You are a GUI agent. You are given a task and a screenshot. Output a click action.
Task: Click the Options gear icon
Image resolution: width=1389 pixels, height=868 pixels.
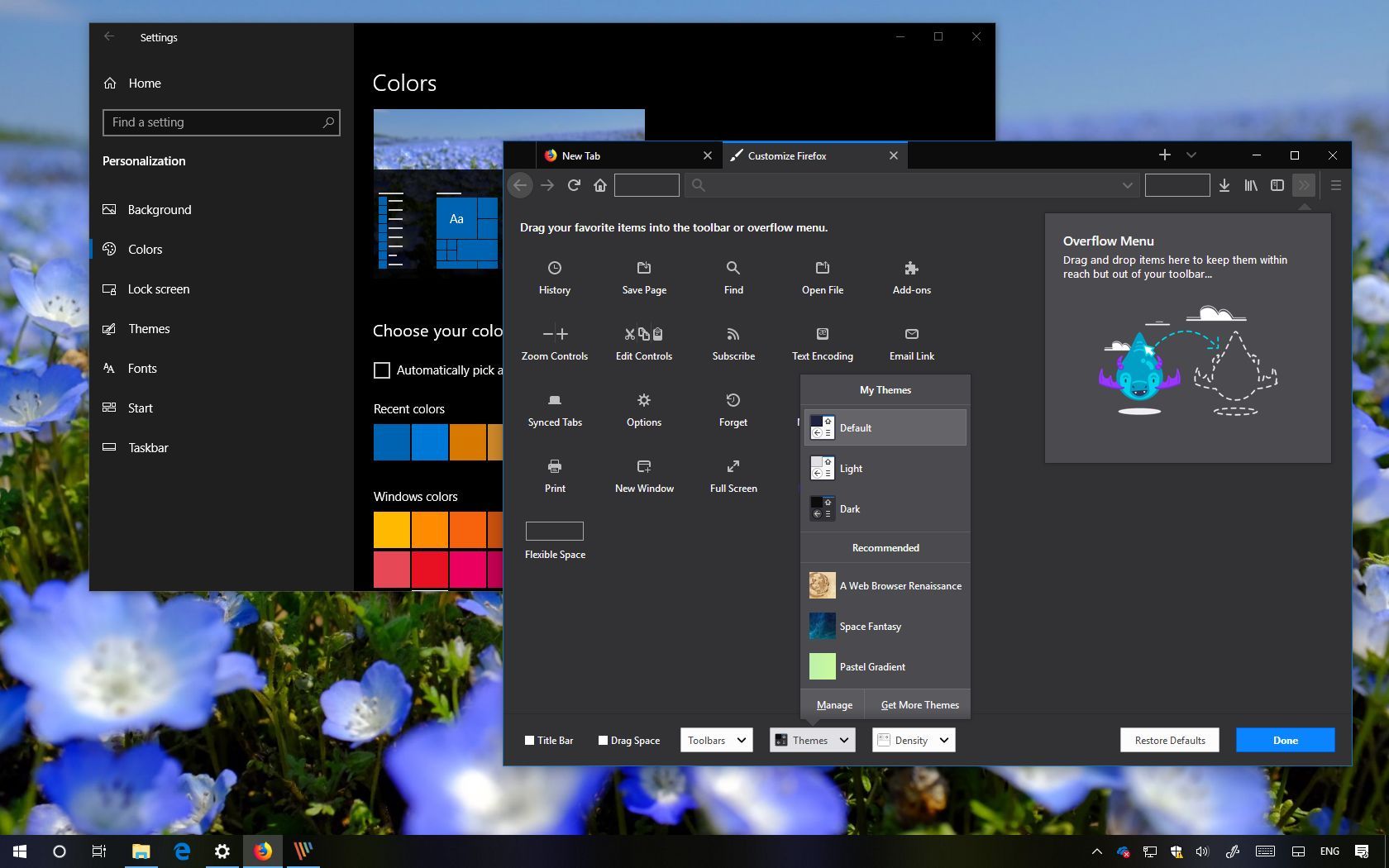[644, 400]
